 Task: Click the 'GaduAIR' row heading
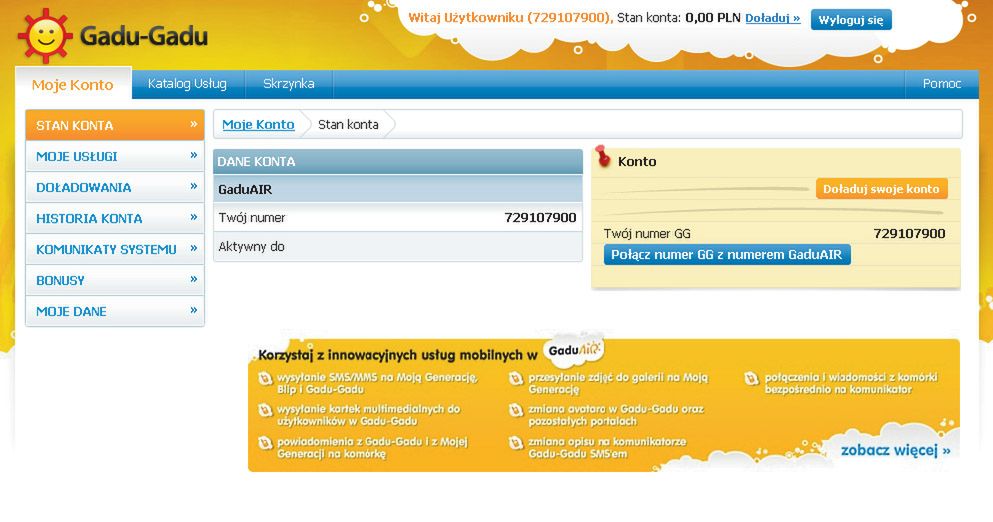coord(245,189)
